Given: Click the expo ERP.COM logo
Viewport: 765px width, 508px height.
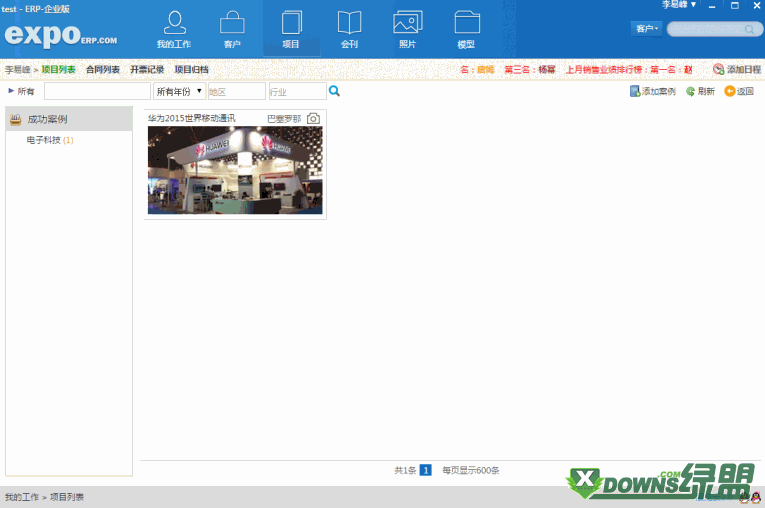Looking at the screenshot, I should point(61,35).
